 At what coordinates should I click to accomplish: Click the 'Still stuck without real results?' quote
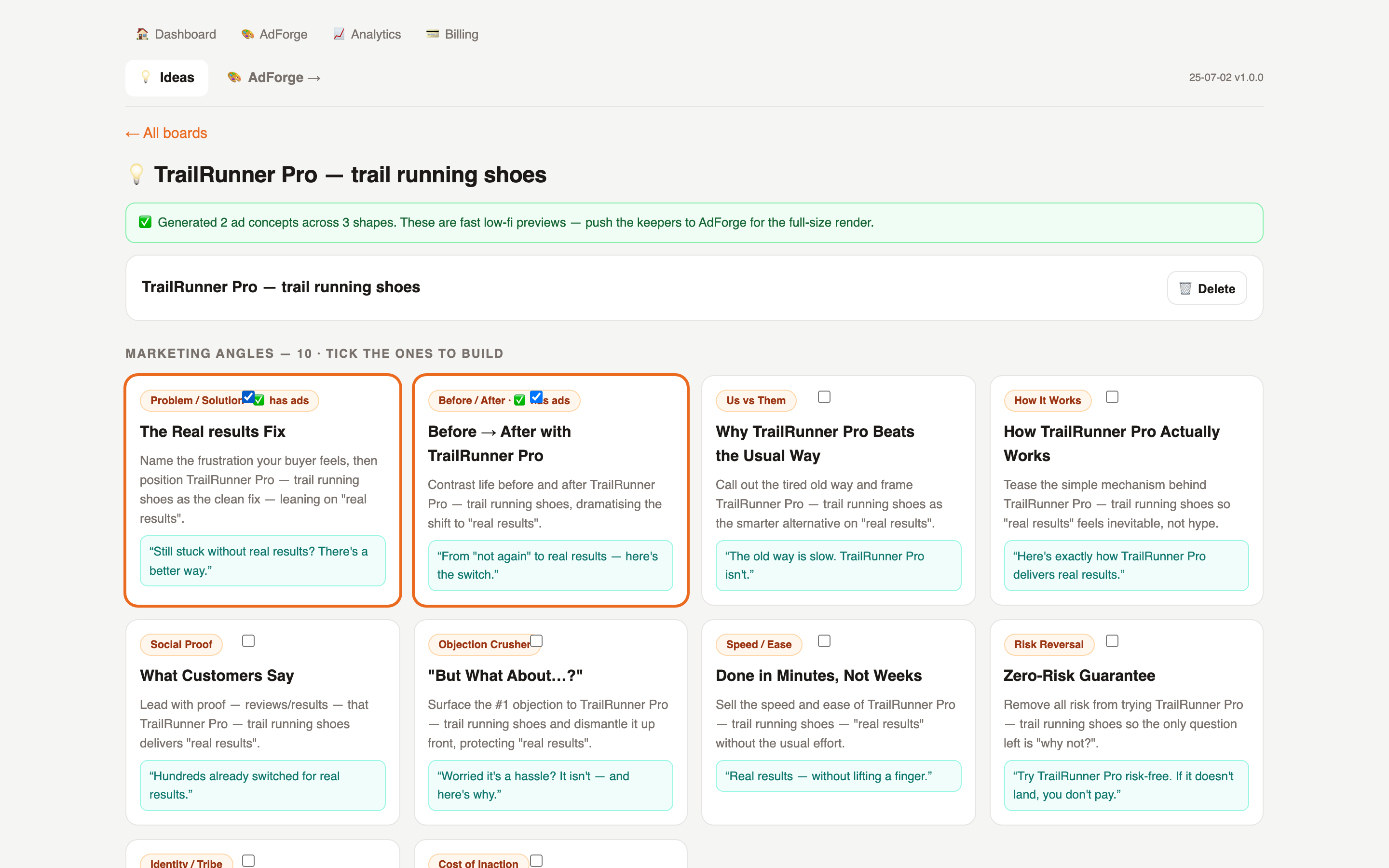point(262,561)
